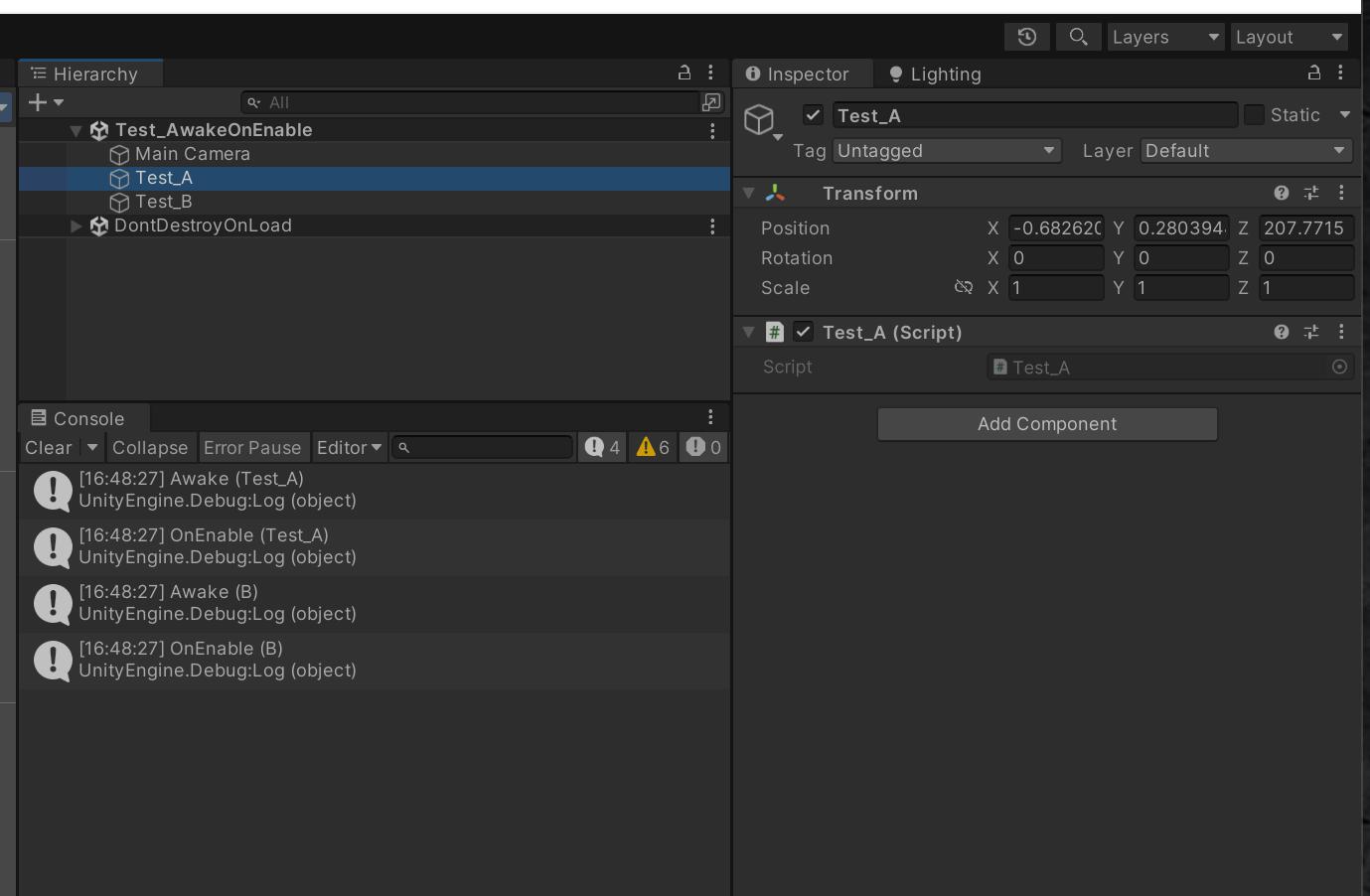This screenshot has height=896, width=1370.
Task: Click the DontDestroyOnLoad scene icon
Action: coord(99,225)
